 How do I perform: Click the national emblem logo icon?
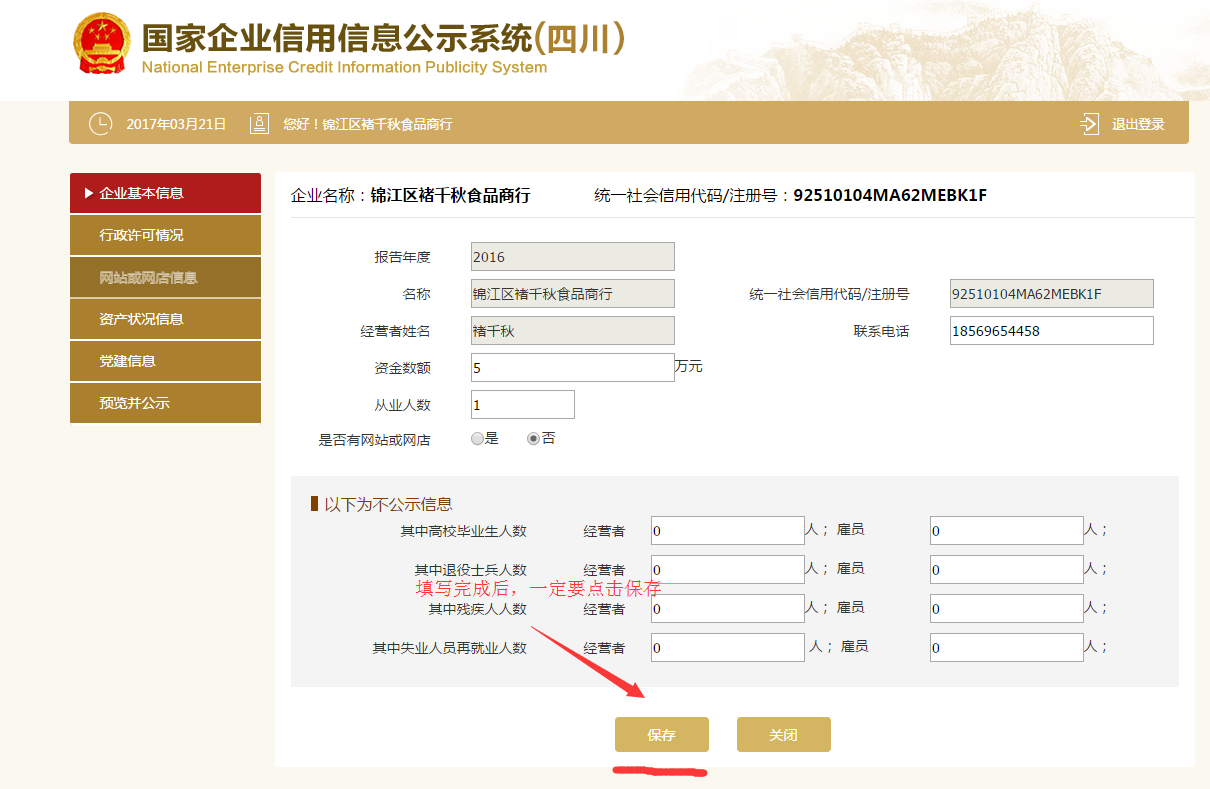101,44
